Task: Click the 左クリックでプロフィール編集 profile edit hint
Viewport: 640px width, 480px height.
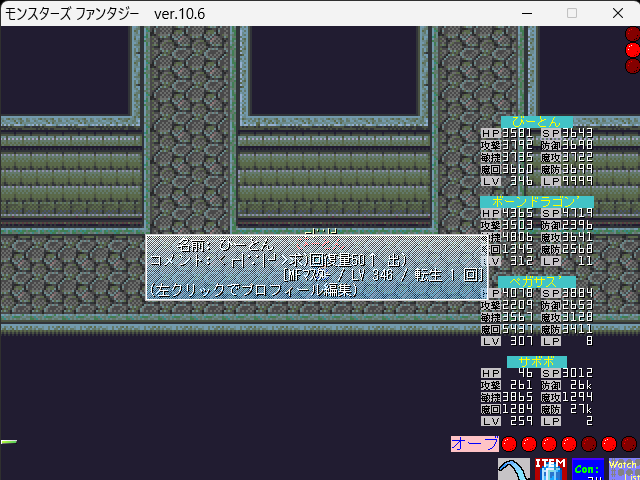Action: 254,291
